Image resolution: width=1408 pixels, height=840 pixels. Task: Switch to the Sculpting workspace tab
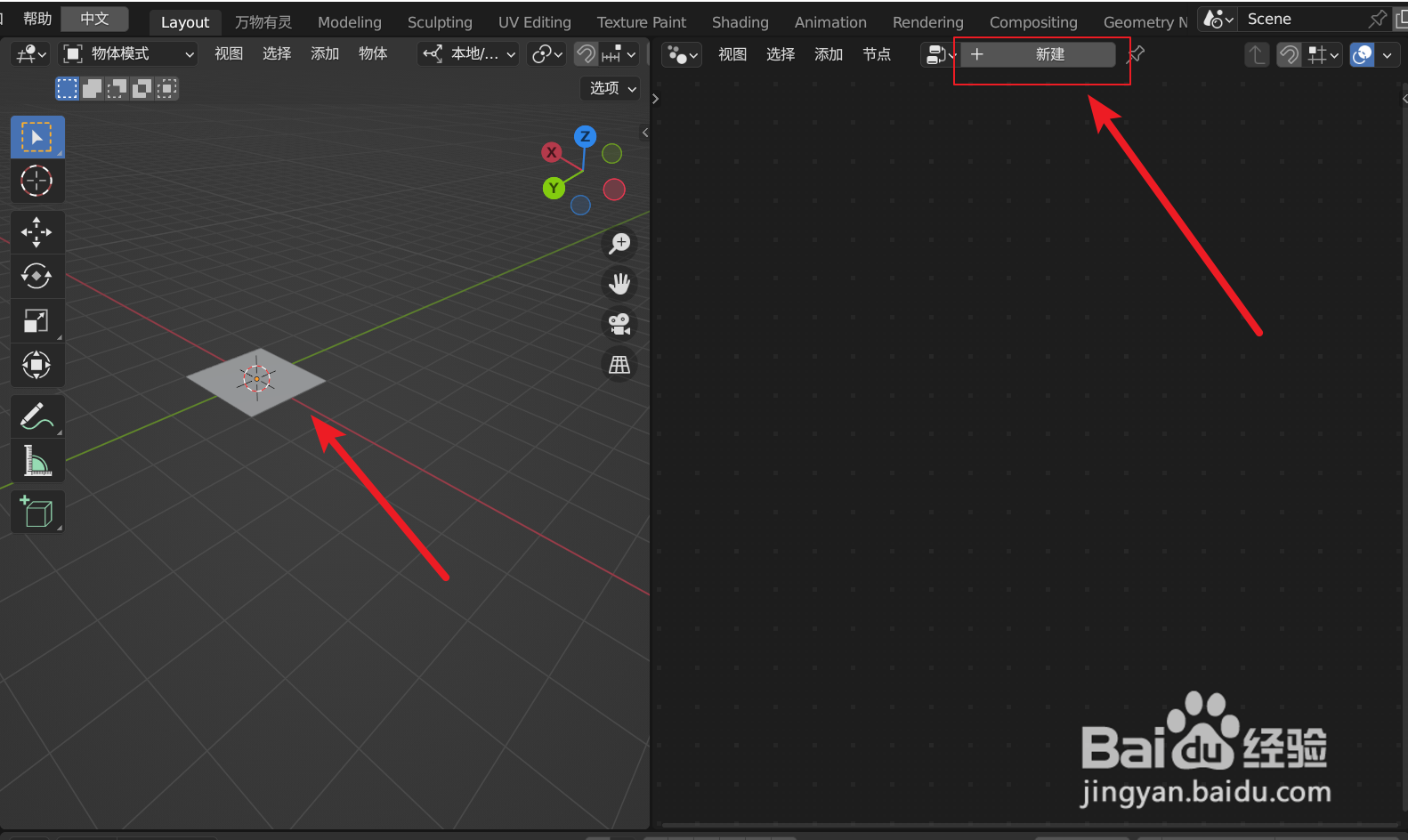(440, 22)
